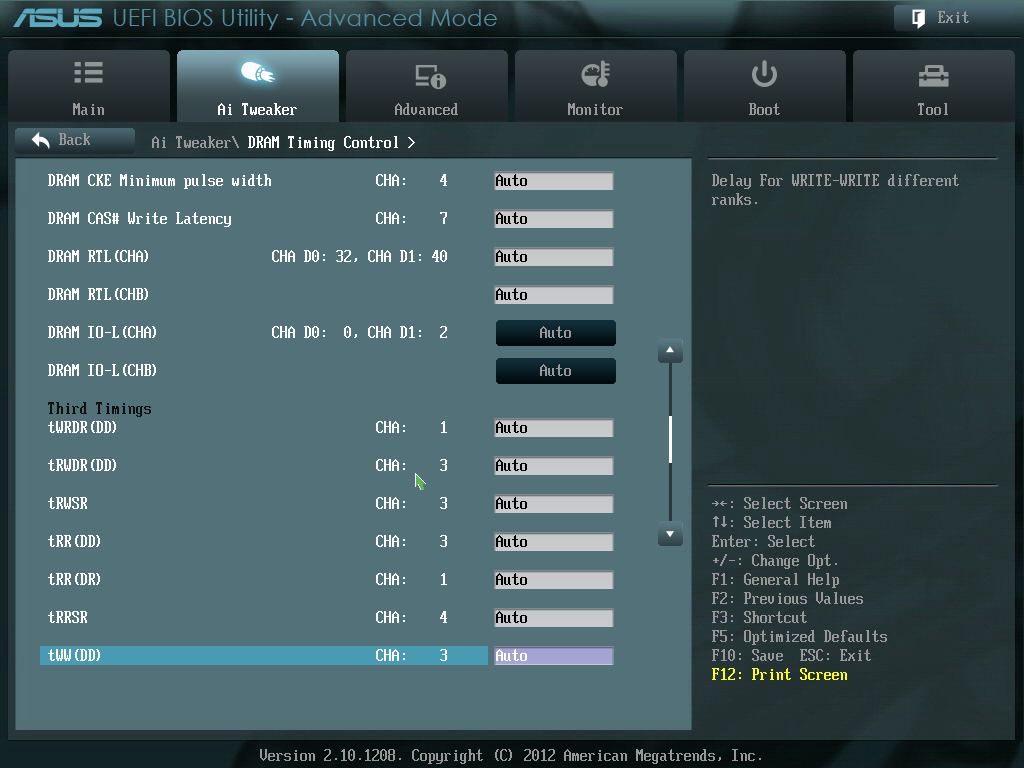
Task: Click tWRDR(DD) Auto value field
Action: click(x=554, y=428)
